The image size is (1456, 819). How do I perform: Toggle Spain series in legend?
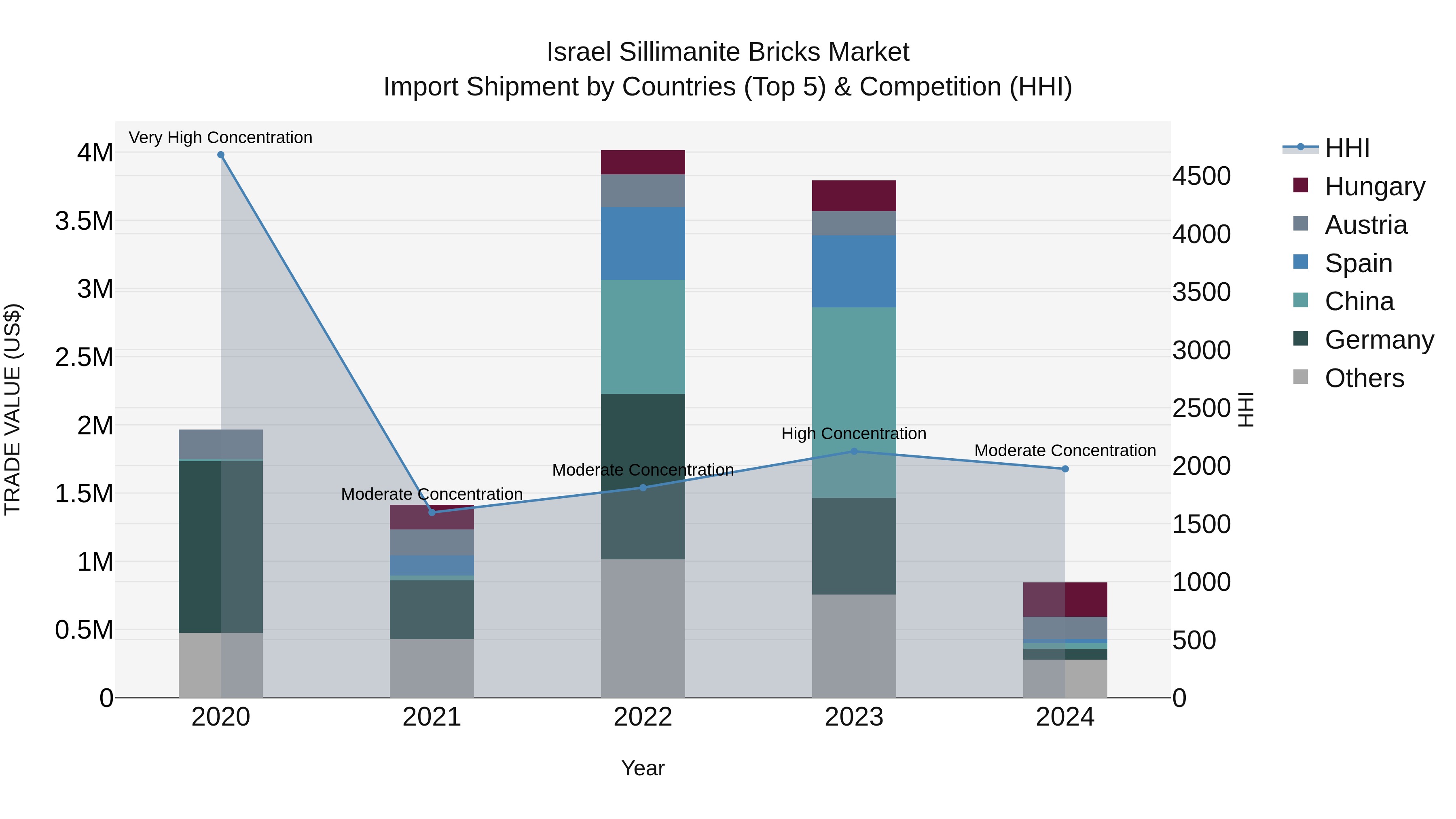coord(1342,263)
